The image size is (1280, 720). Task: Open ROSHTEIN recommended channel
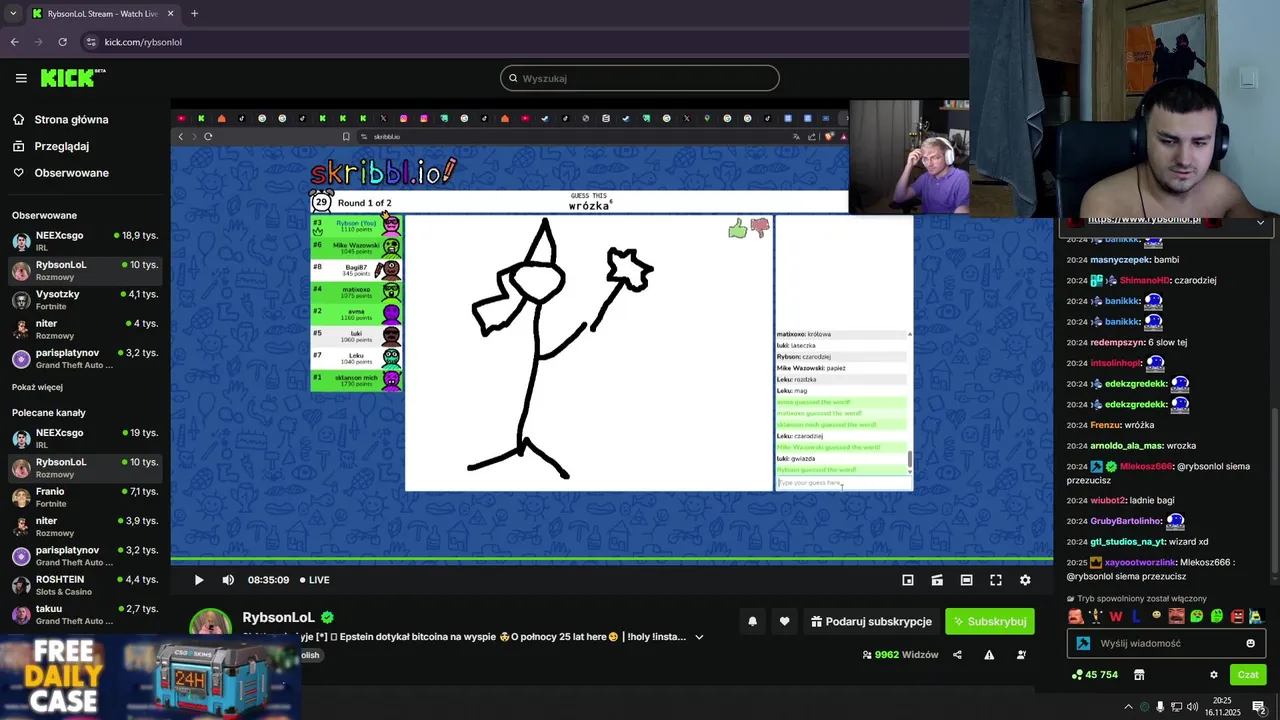tap(85, 585)
